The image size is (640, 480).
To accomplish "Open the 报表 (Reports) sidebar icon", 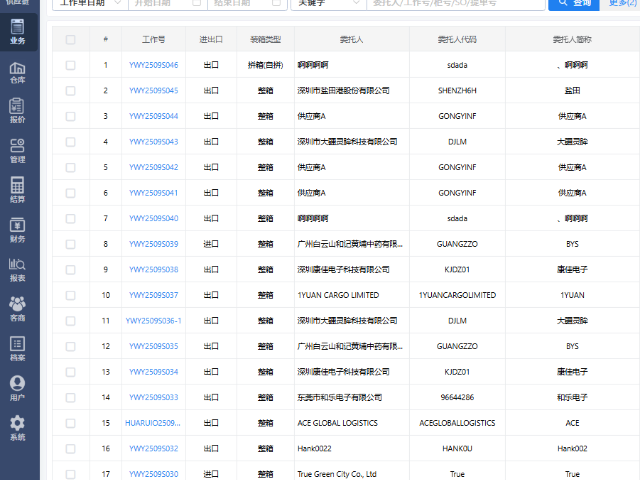I will (18, 269).
